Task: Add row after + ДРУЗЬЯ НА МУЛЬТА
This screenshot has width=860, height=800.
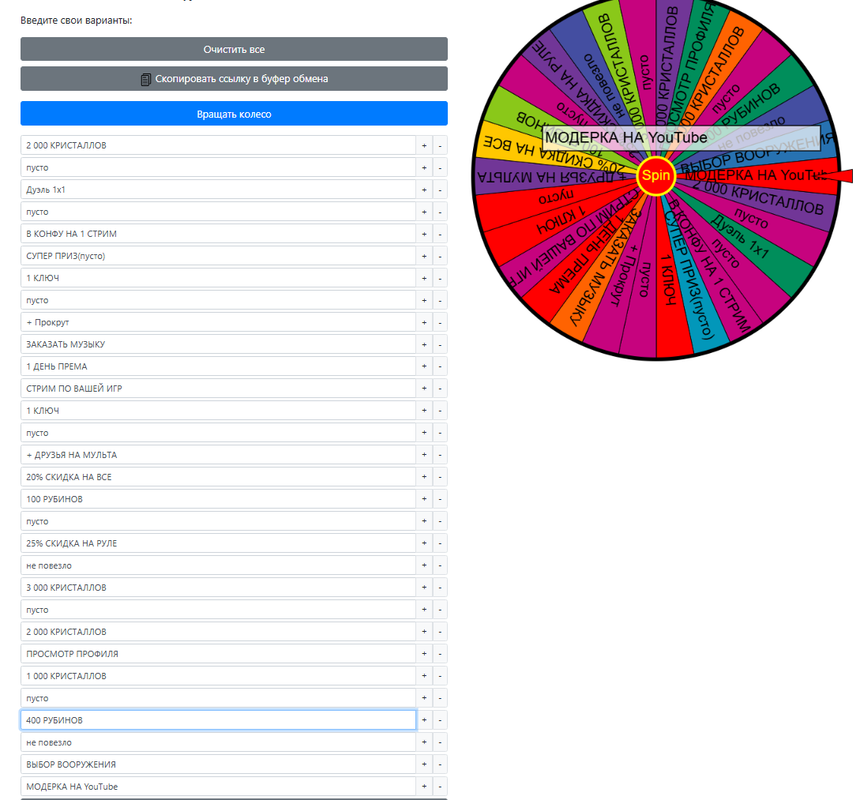Action: click(x=424, y=455)
